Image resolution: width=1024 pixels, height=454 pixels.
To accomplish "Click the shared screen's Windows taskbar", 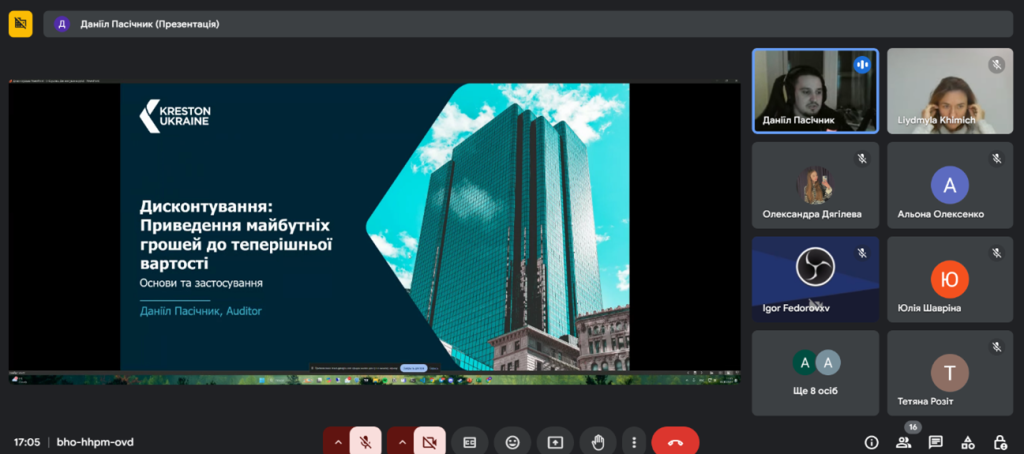I will (x=374, y=379).
